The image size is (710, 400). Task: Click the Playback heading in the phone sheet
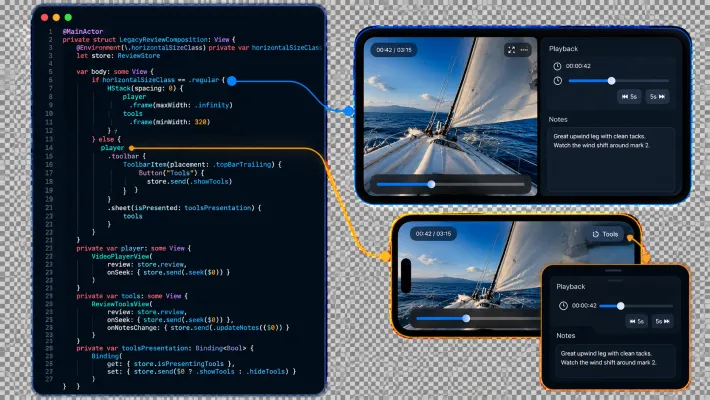[x=571, y=287]
